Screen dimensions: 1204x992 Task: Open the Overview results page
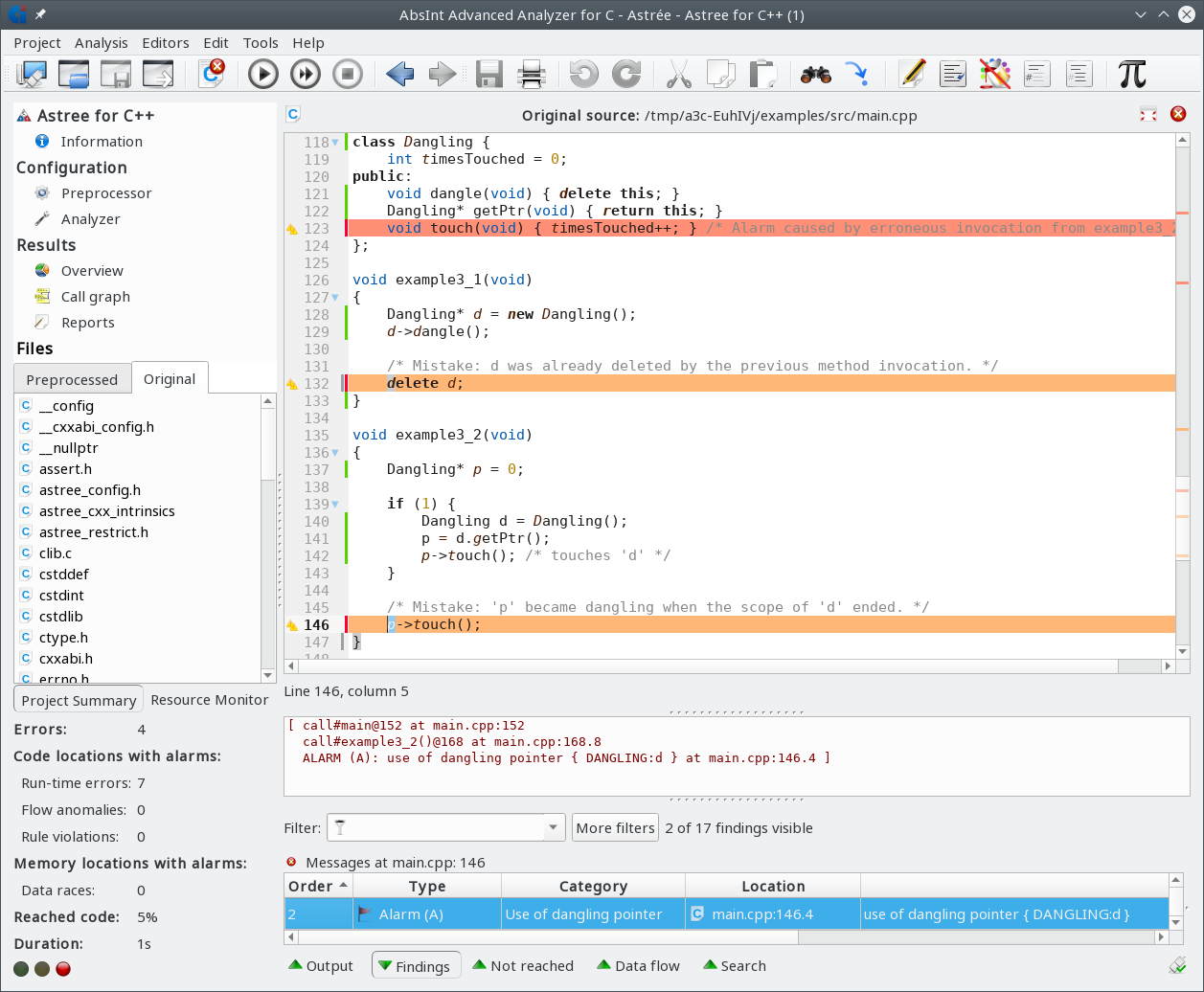click(92, 271)
